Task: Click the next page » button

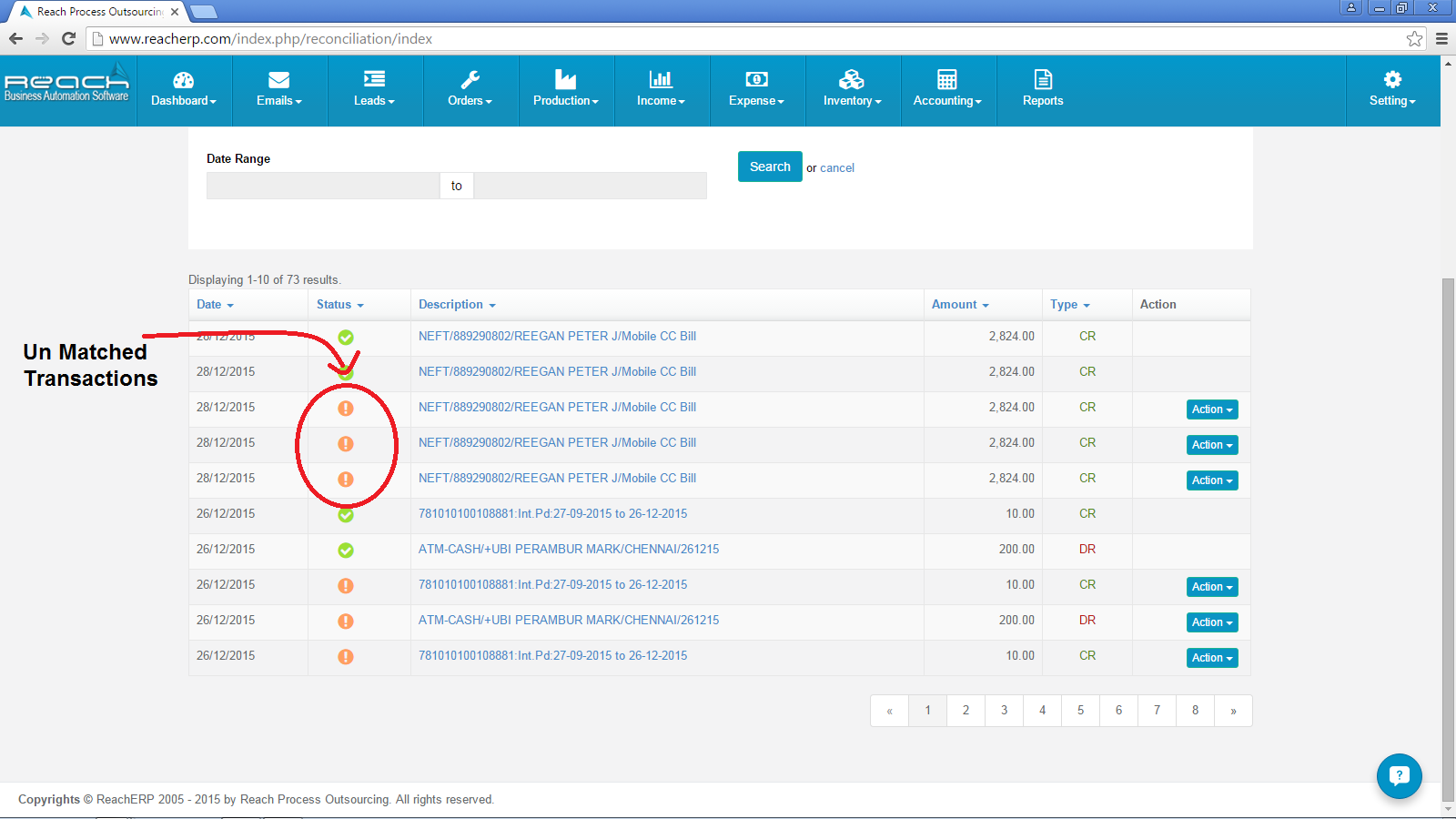Action: 1234,711
